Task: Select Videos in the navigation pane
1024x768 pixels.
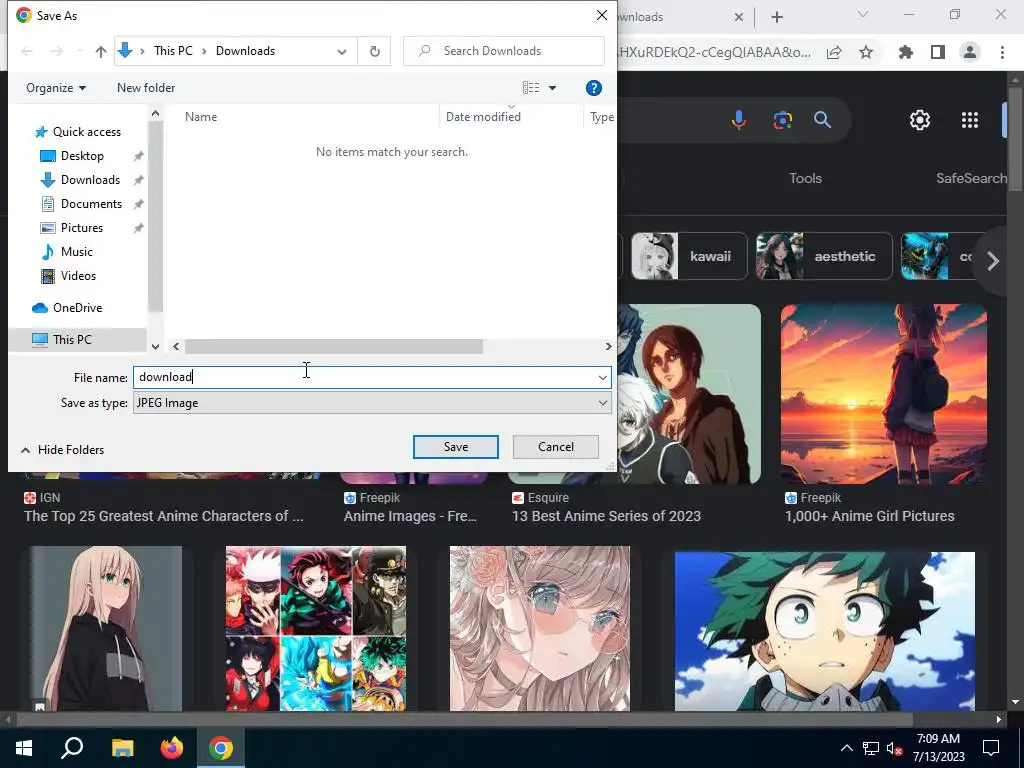Action: click(78, 276)
